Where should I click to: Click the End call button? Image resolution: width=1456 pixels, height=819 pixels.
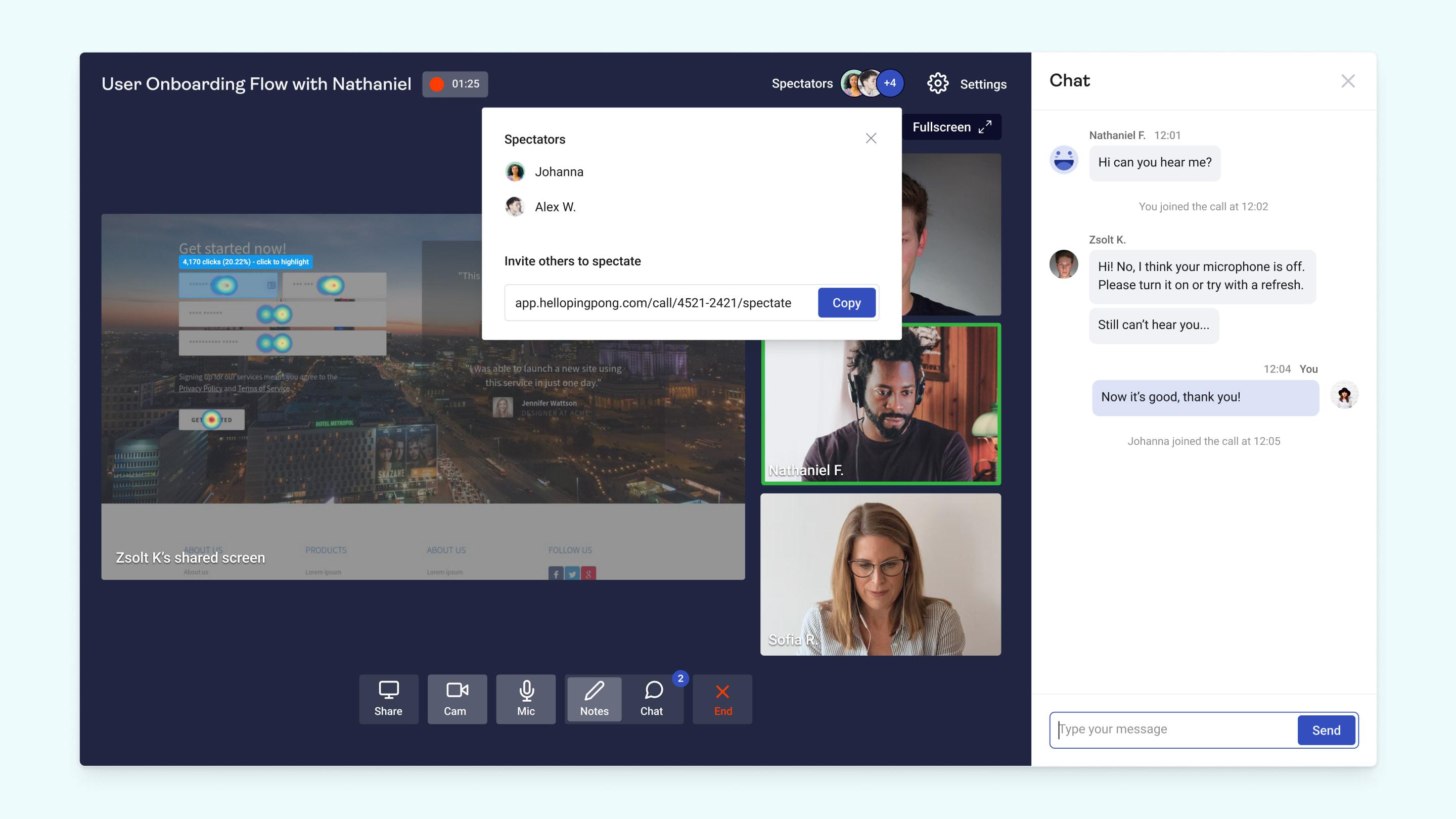(722, 698)
